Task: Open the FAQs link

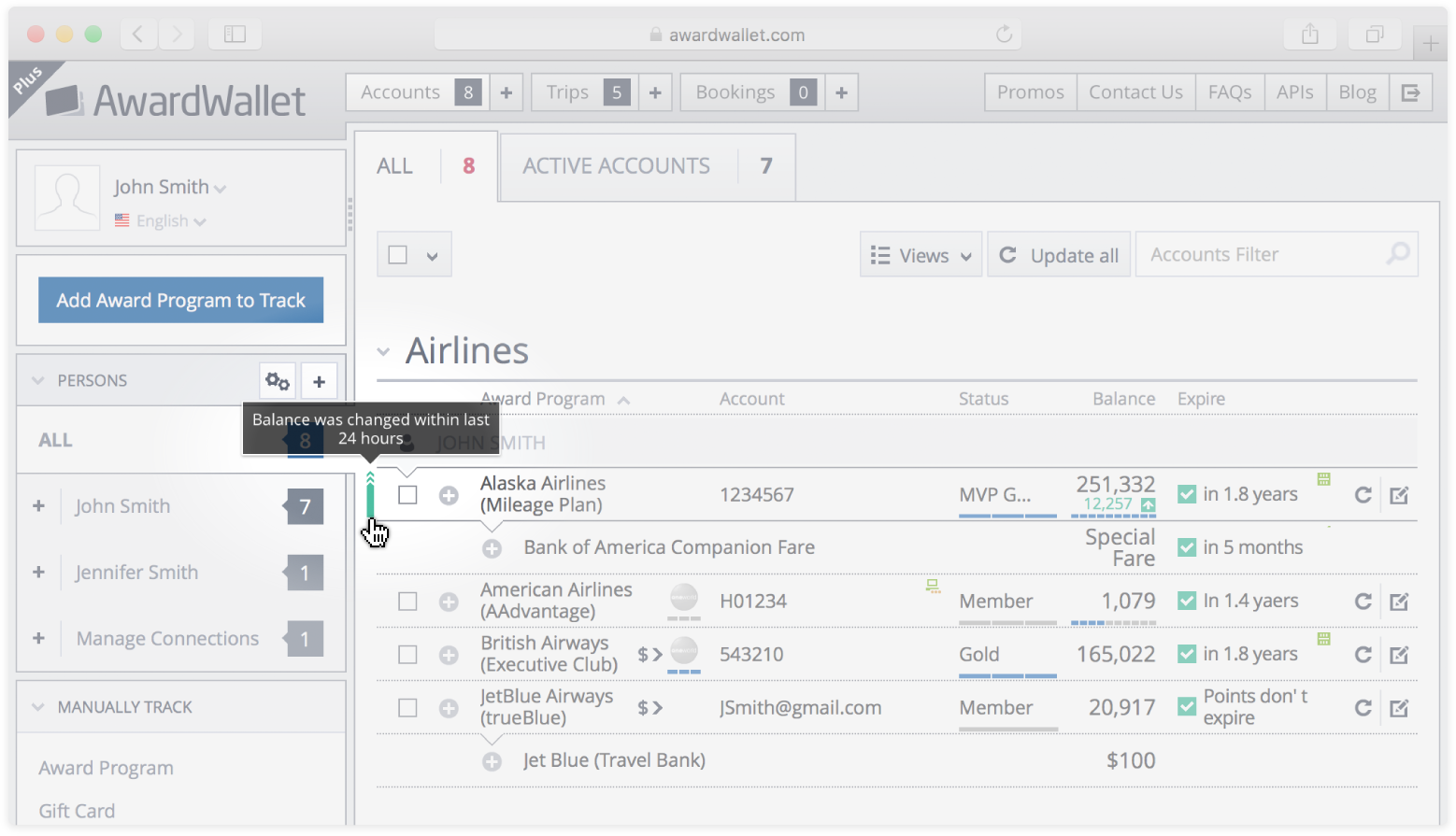Action: (1229, 92)
